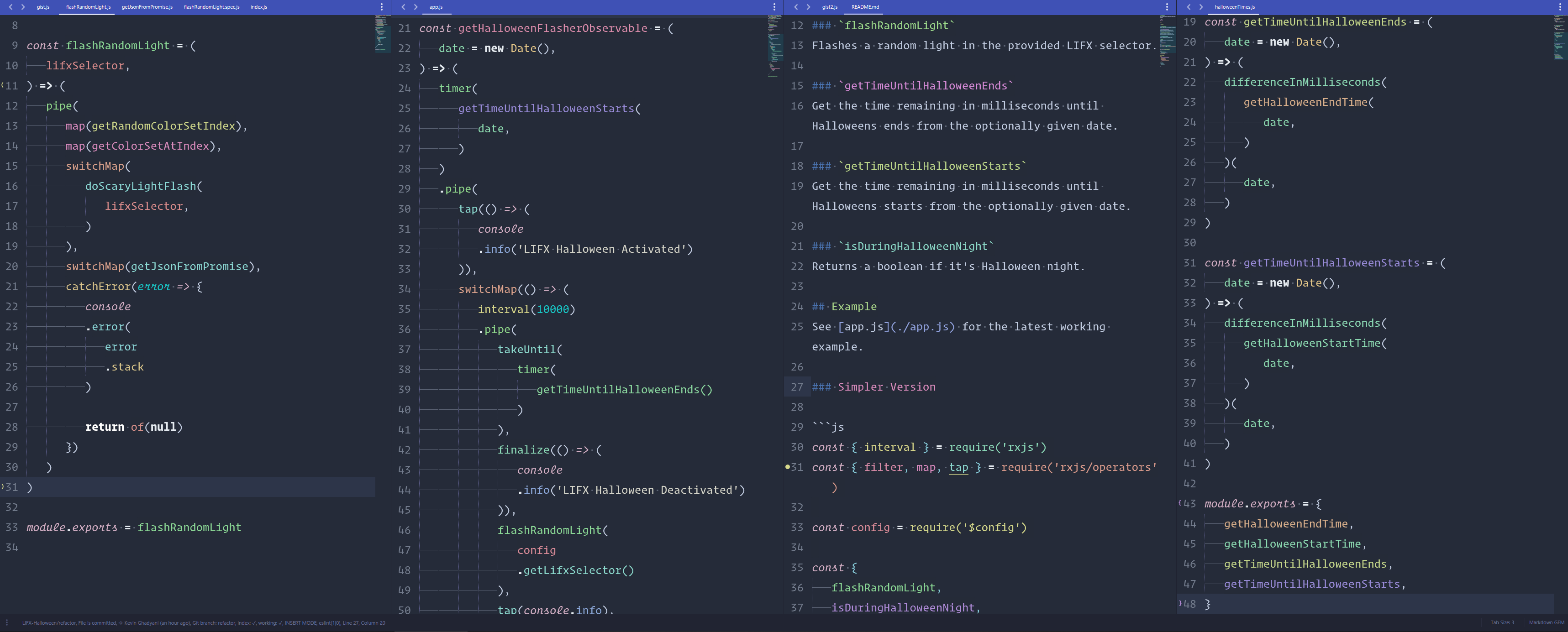This screenshot has height=632, width=1568.
Task: Open the kebab menu of README.md pane
Action: pyautogui.click(x=1167, y=7)
